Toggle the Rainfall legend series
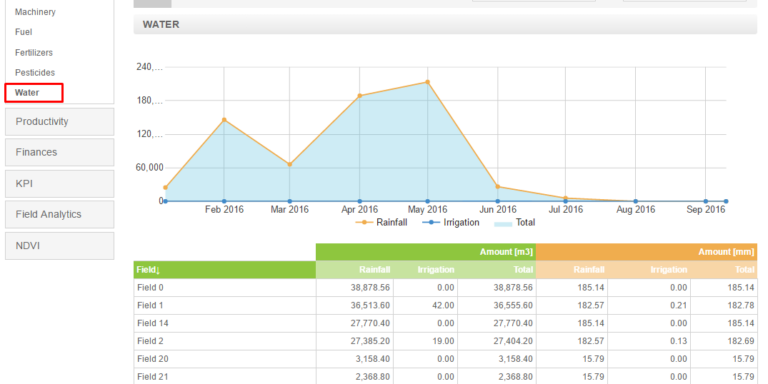 (381, 222)
